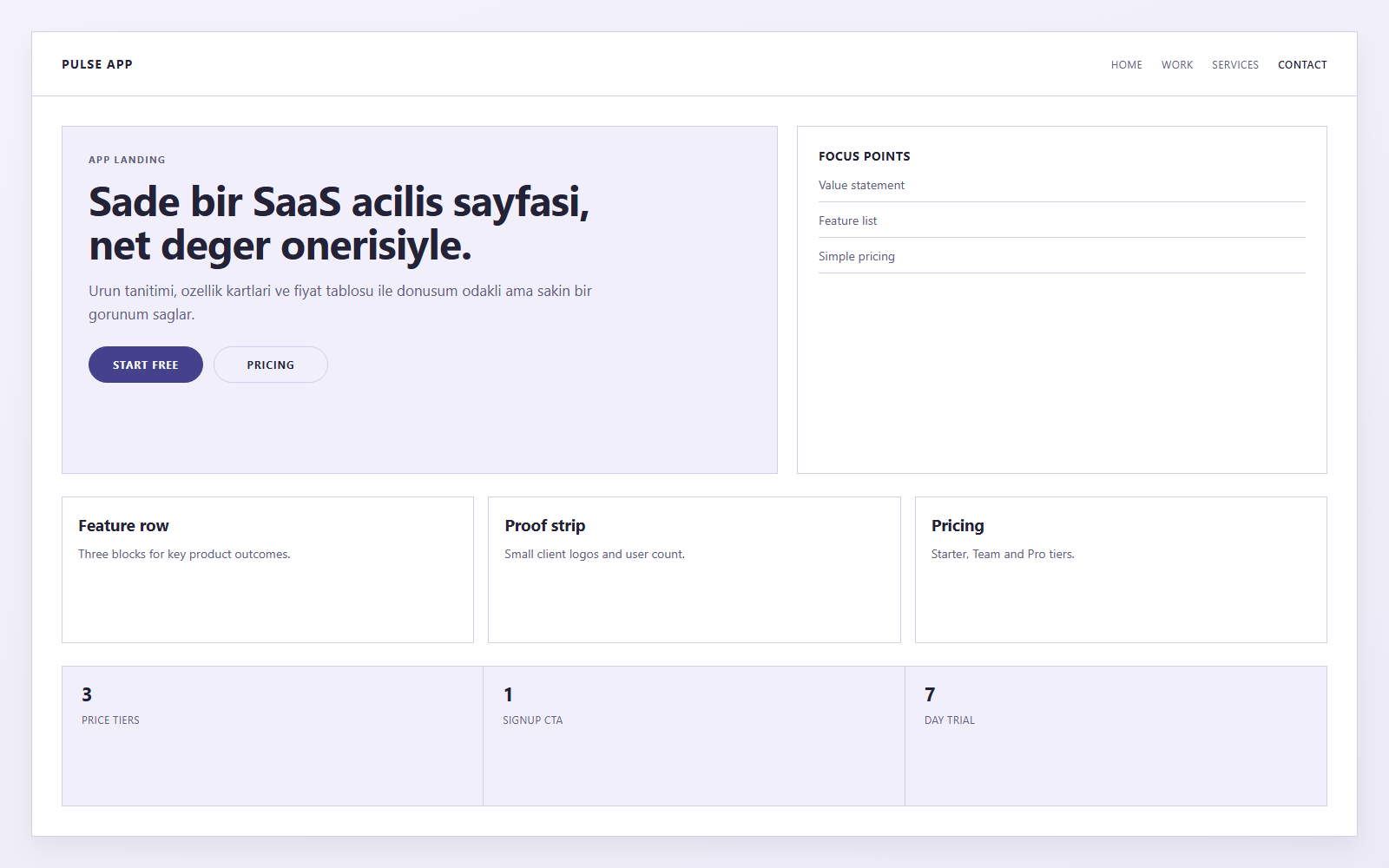
Task: Click the main SaaS headline text
Action: [x=339, y=221]
